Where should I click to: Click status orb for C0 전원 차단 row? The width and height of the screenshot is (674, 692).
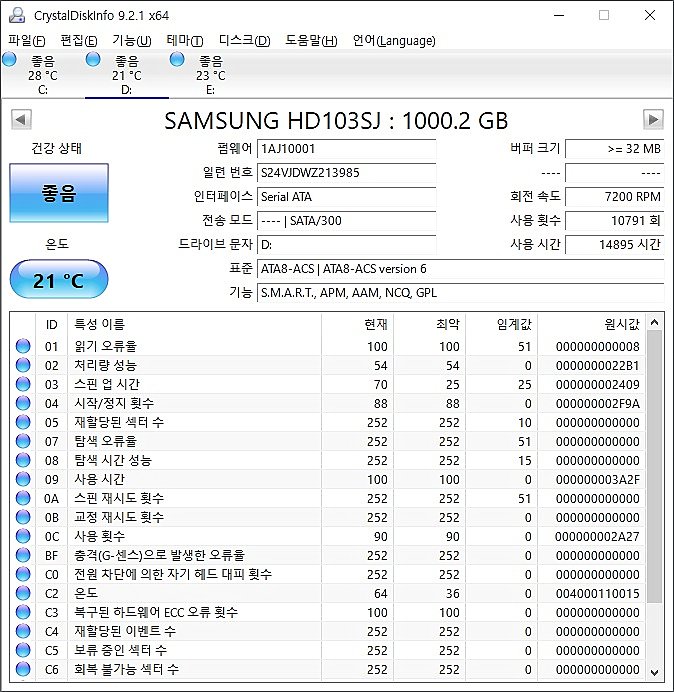click(x=23, y=574)
